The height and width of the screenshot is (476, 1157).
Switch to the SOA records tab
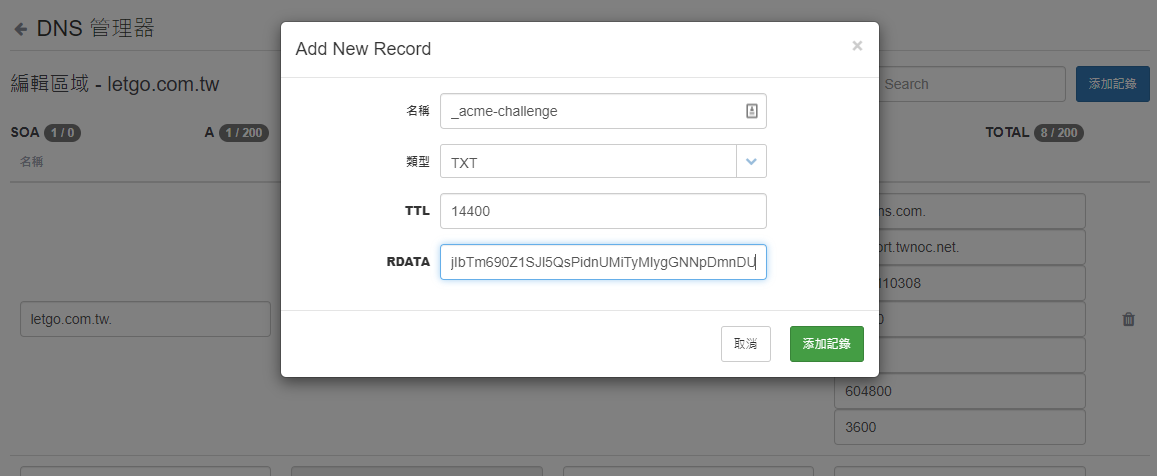pos(45,132)
